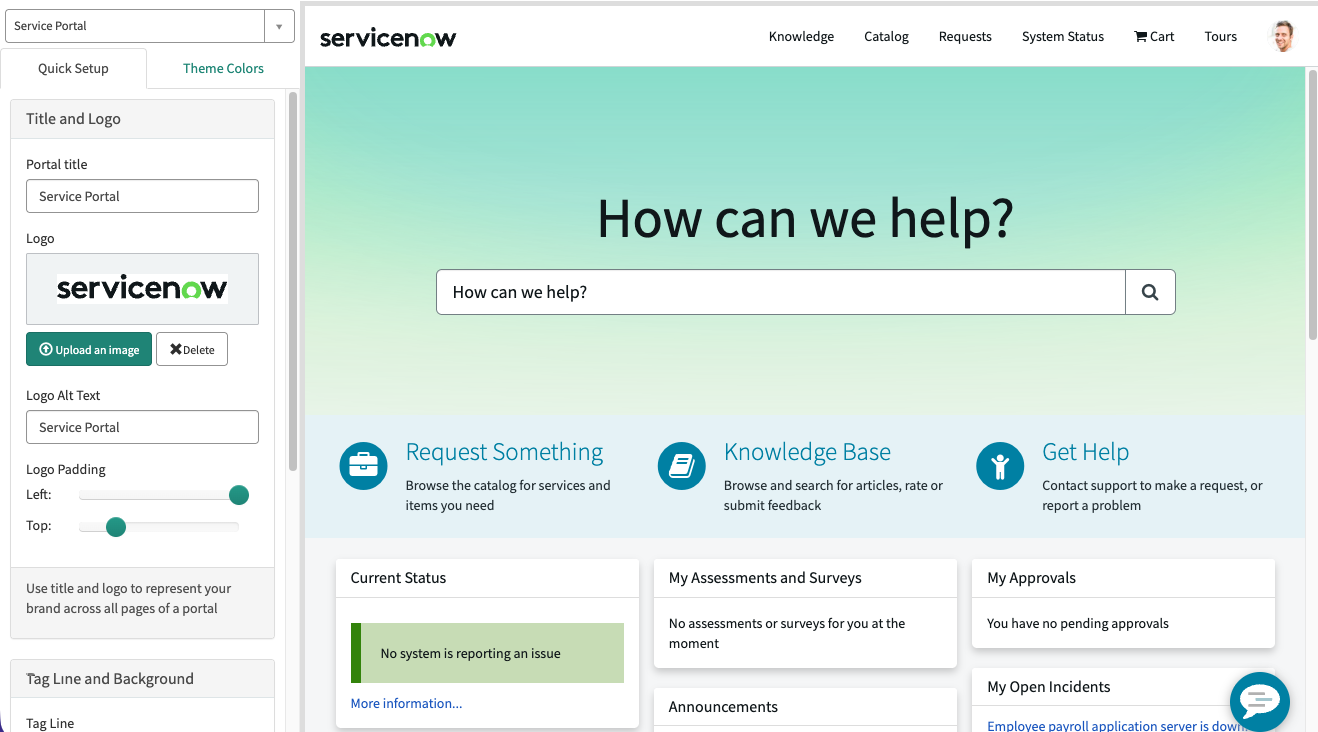Open the user avatar profile menu
1318x732 pixels.
click(1282, 37)
